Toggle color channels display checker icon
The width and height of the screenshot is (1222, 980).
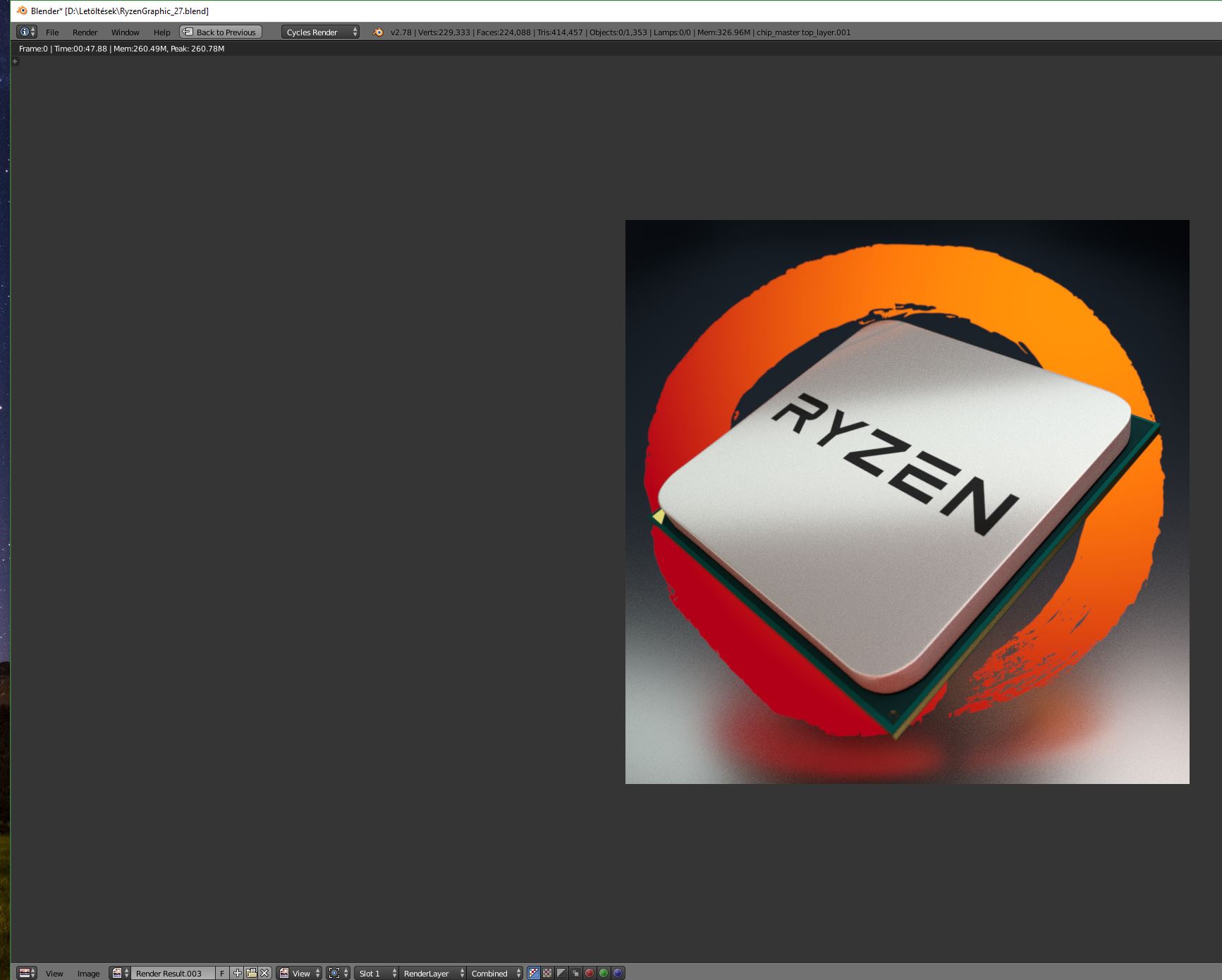click(547, 973)
